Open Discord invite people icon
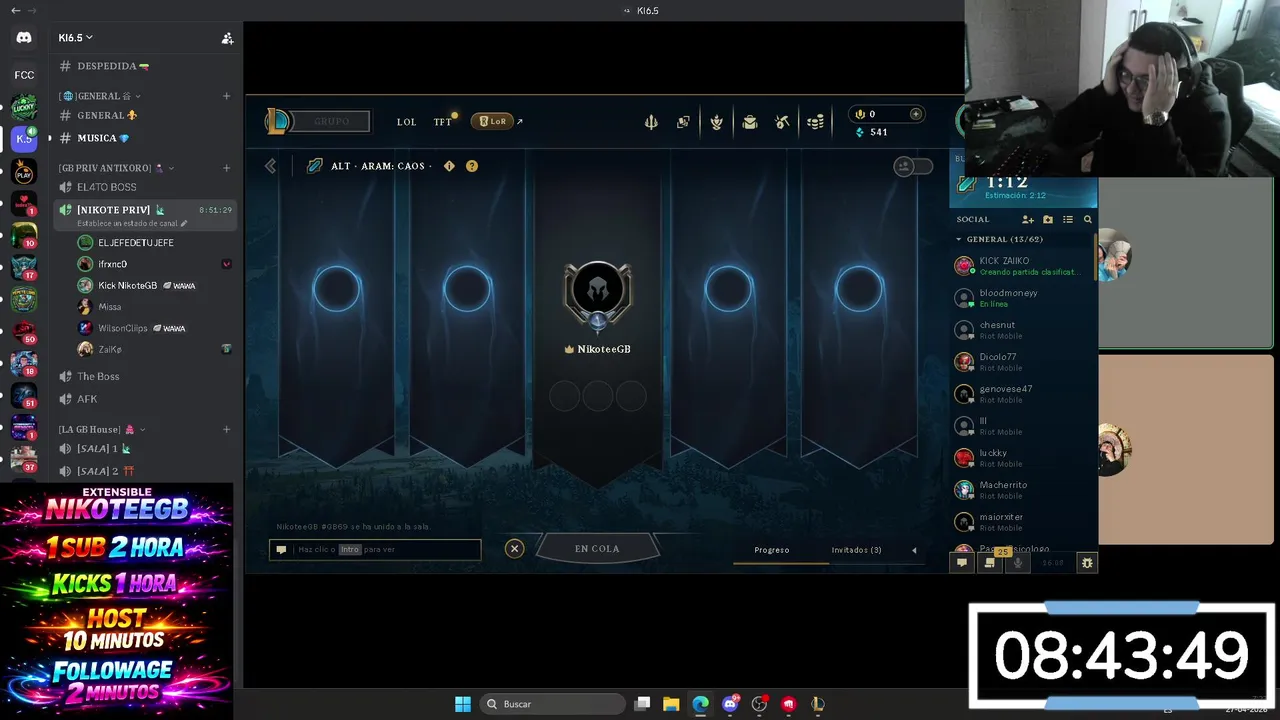The image size is (1280, 720). (227, 38)
